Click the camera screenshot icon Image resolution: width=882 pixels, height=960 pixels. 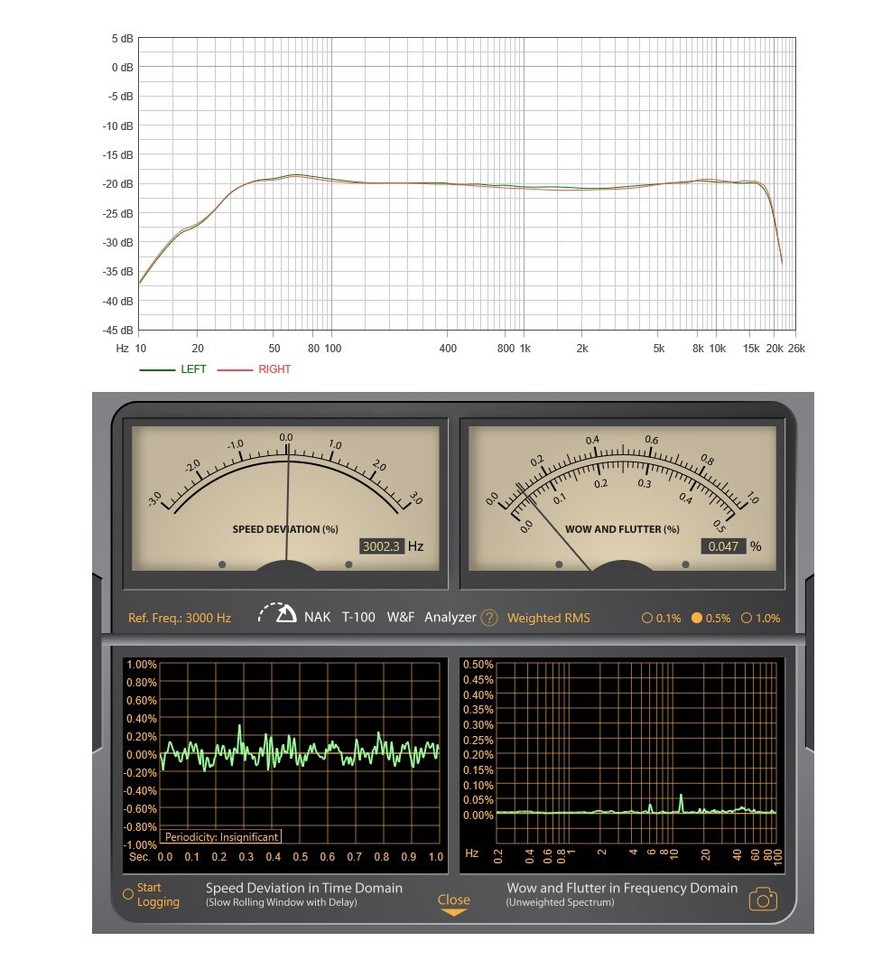pyautogui.click(x=762, y=900)
